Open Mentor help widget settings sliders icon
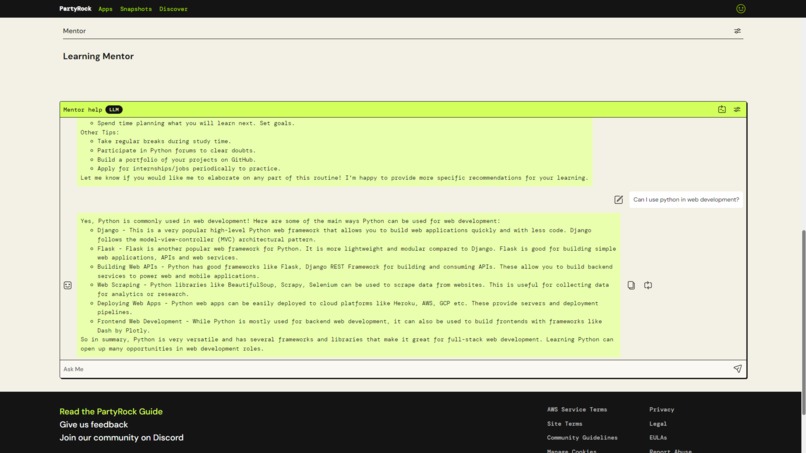The height and width of the screenshot is (453, 806). coord(737,109)
